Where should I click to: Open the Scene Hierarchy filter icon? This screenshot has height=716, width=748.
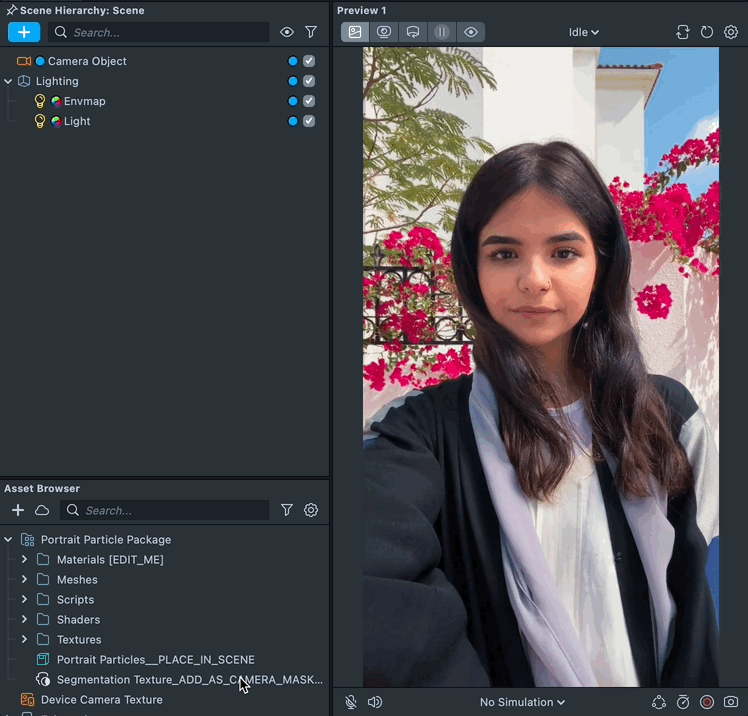tap(311, 32)
